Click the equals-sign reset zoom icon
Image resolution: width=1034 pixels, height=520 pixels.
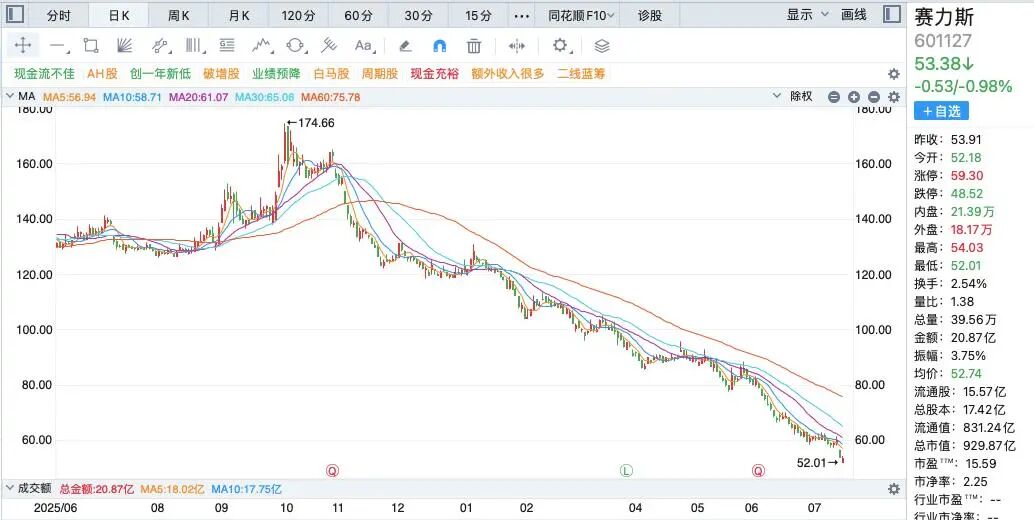tap(834, 97)
